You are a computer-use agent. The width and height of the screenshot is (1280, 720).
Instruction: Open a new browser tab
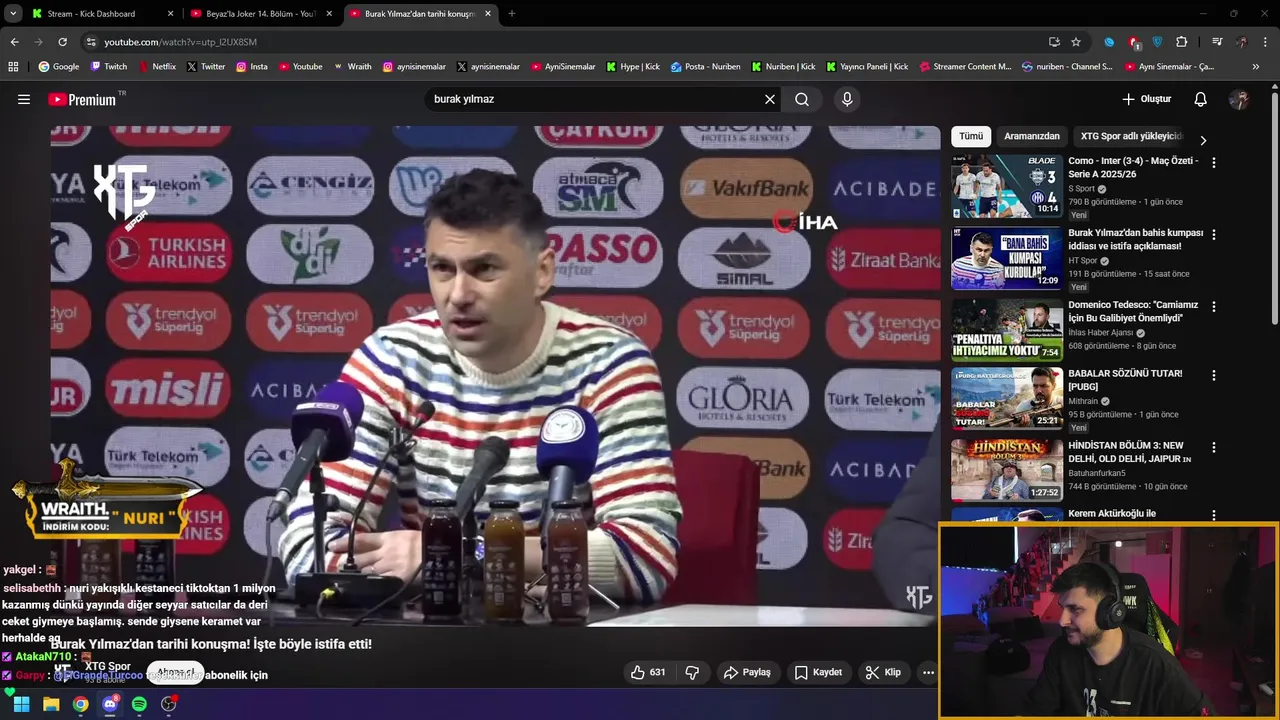point(512,14)
